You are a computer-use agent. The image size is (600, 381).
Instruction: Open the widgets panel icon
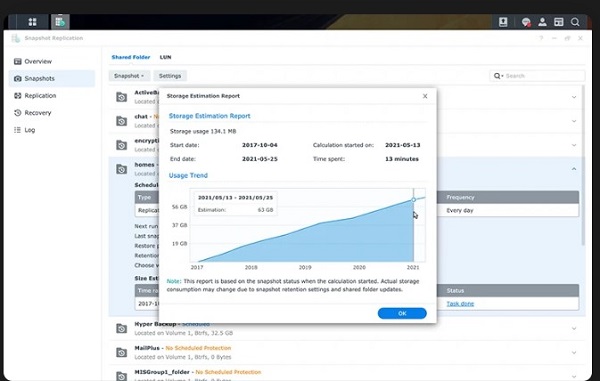(559, 22)
